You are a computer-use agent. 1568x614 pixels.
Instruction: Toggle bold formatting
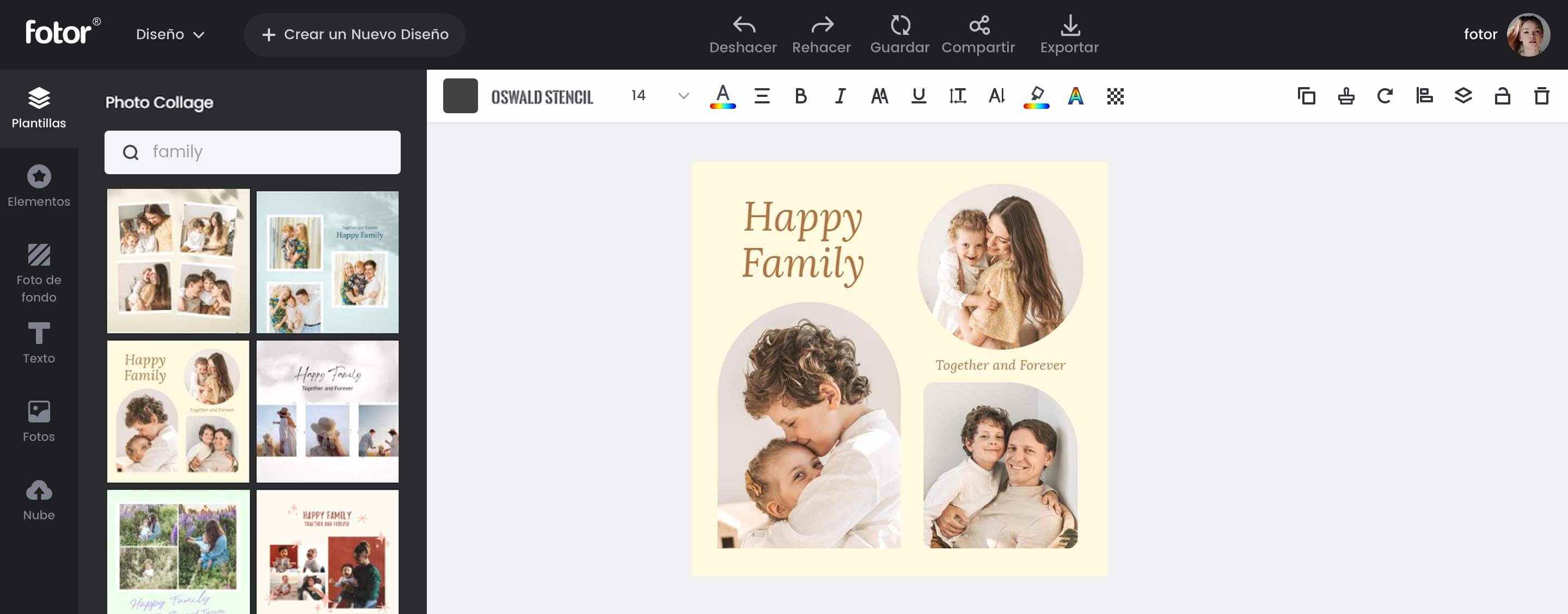801,96
